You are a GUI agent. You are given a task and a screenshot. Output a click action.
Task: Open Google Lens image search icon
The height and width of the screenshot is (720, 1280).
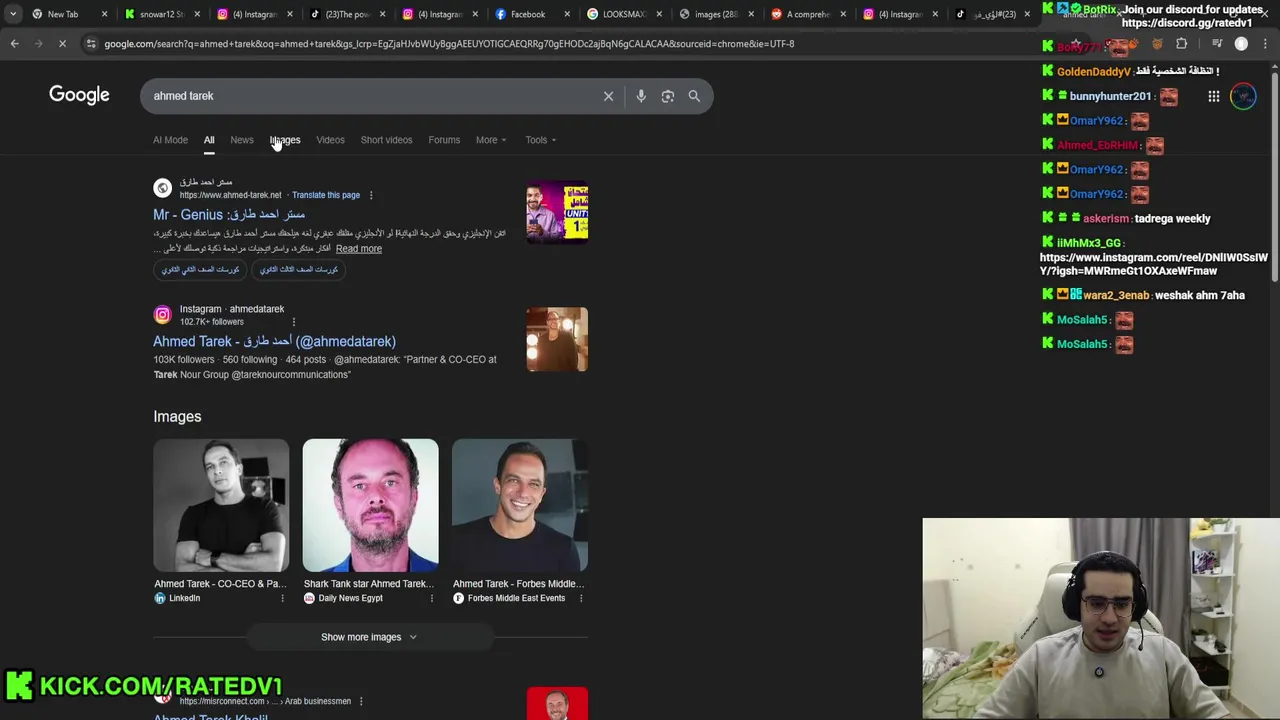pyautogui.click(x=667, y=96)
